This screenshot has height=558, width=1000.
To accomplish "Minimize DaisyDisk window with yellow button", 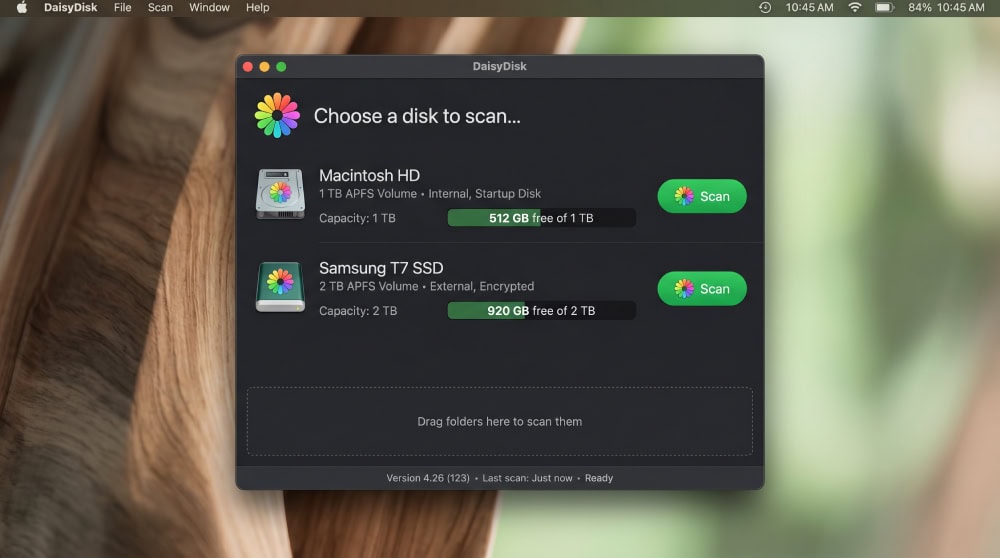I will pyautogui.click(x=265, y=67).
